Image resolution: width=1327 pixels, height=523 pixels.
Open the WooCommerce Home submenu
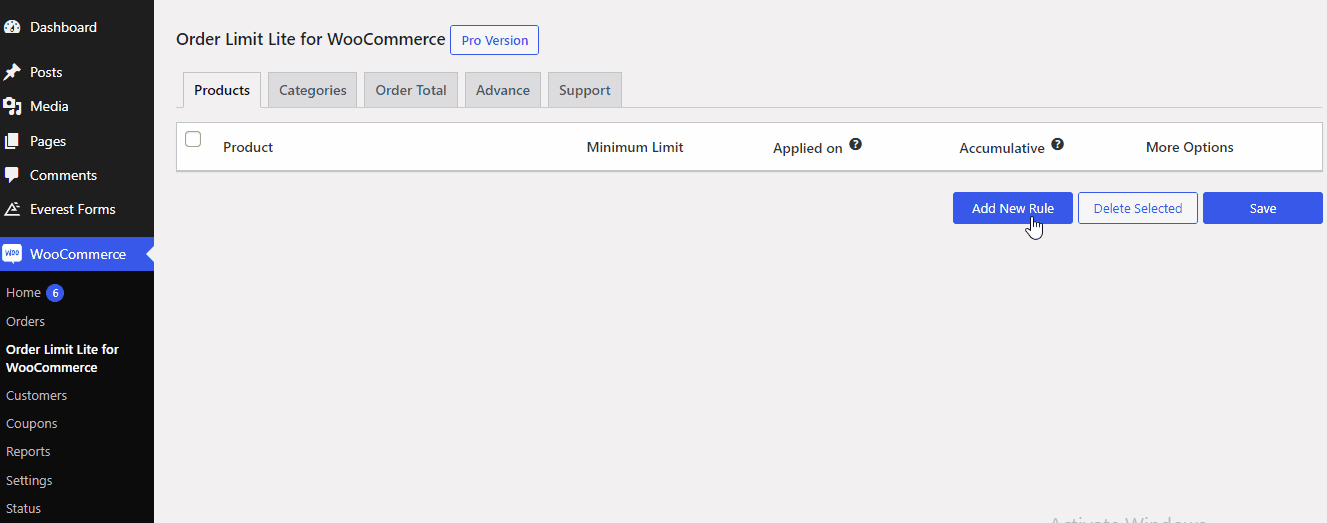(x=23, y=293)
